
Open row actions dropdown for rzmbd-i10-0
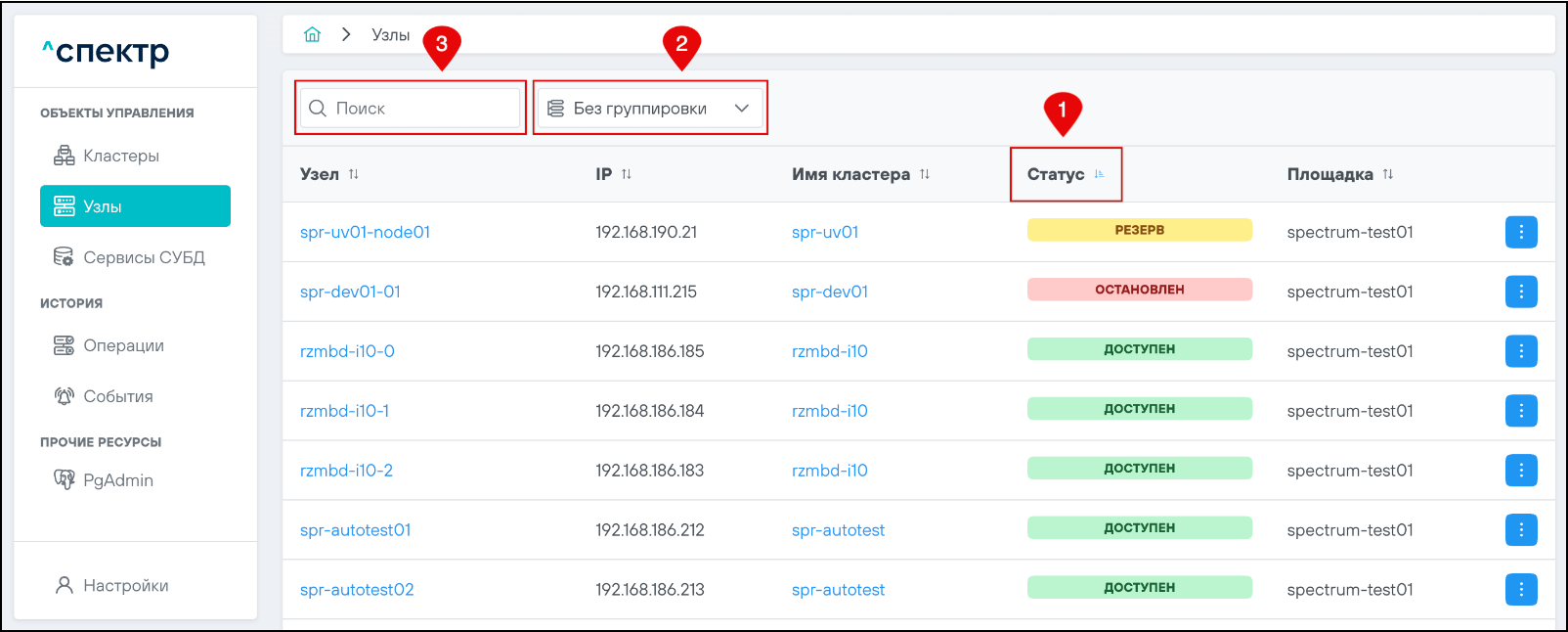[x=1520, y=351]
